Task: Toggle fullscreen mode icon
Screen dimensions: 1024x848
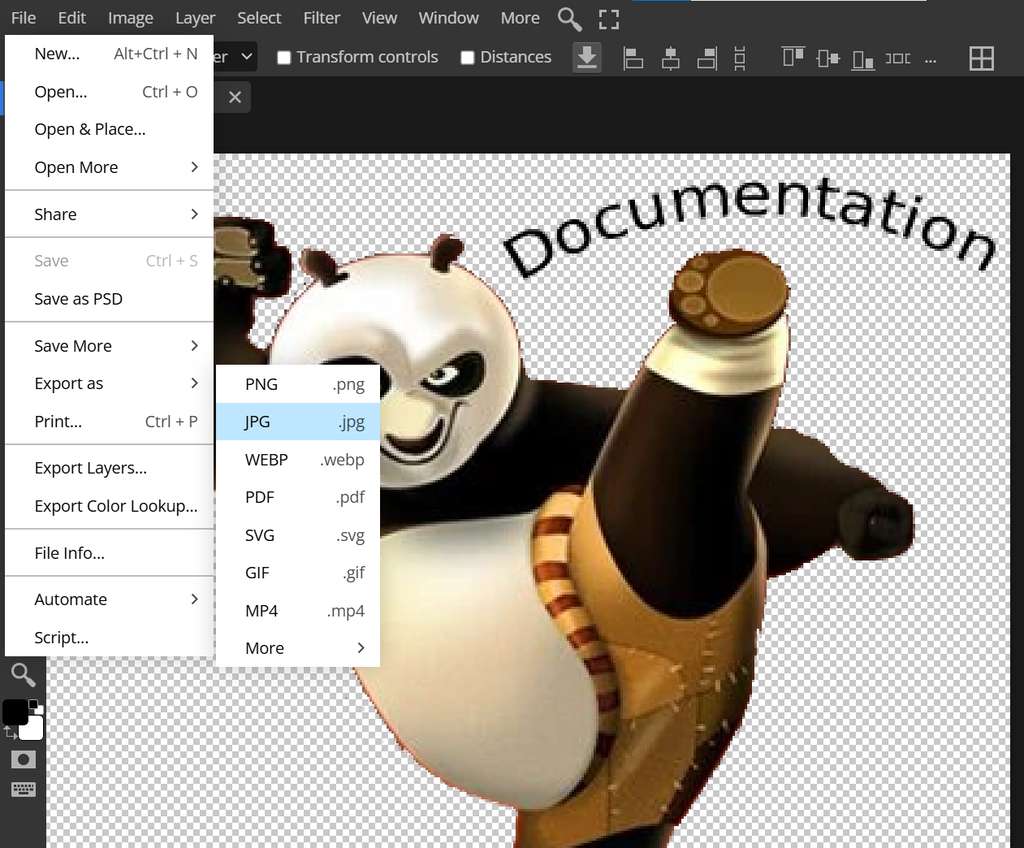Action: point(609,19)
